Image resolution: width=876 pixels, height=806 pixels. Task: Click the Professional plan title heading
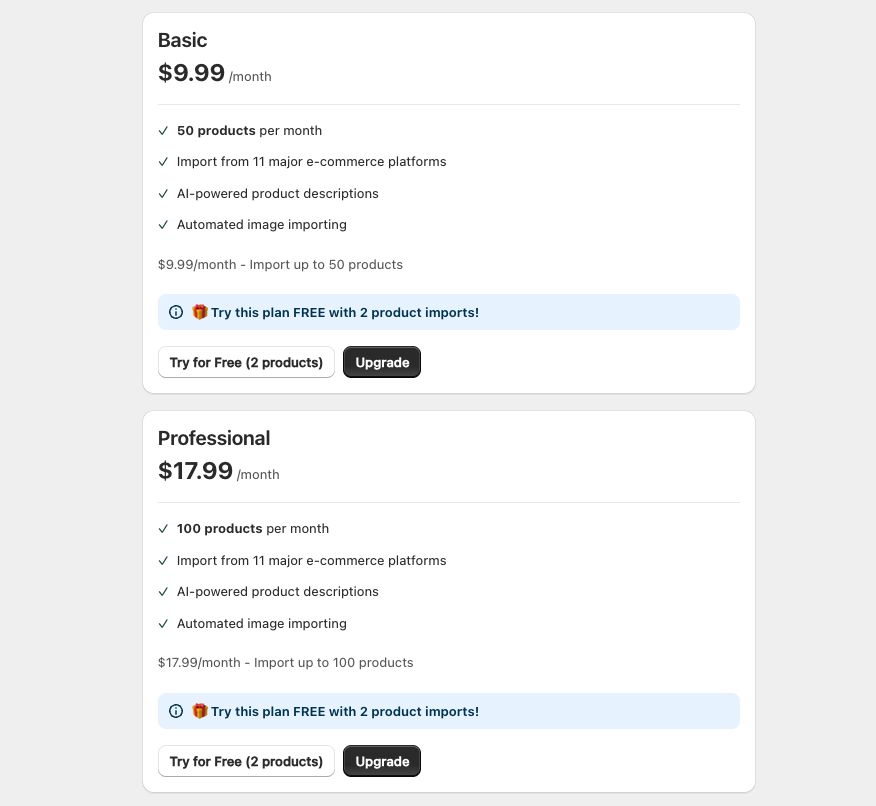tap(214, 438)
